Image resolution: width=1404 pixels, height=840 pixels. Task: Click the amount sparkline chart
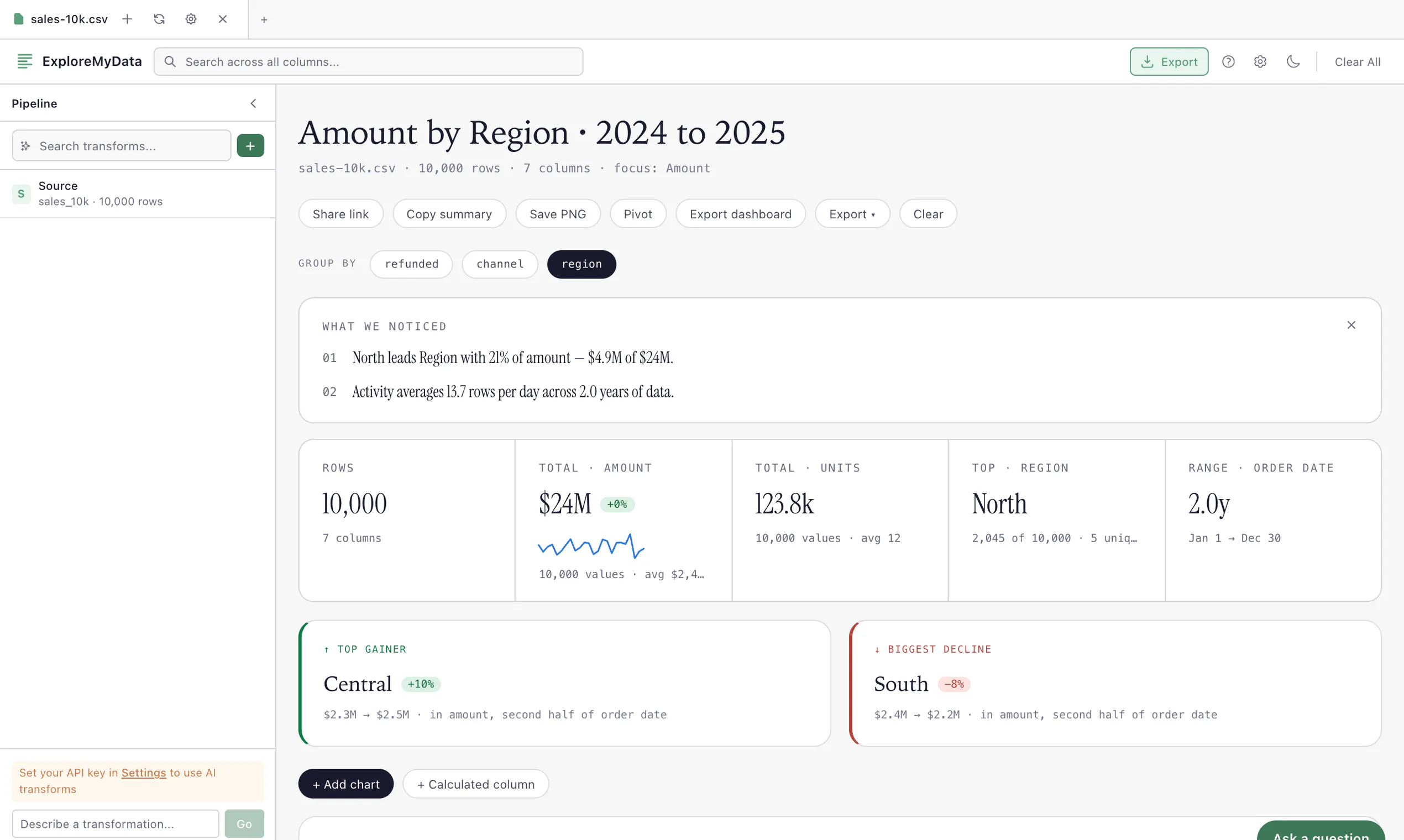click(591, 545)
